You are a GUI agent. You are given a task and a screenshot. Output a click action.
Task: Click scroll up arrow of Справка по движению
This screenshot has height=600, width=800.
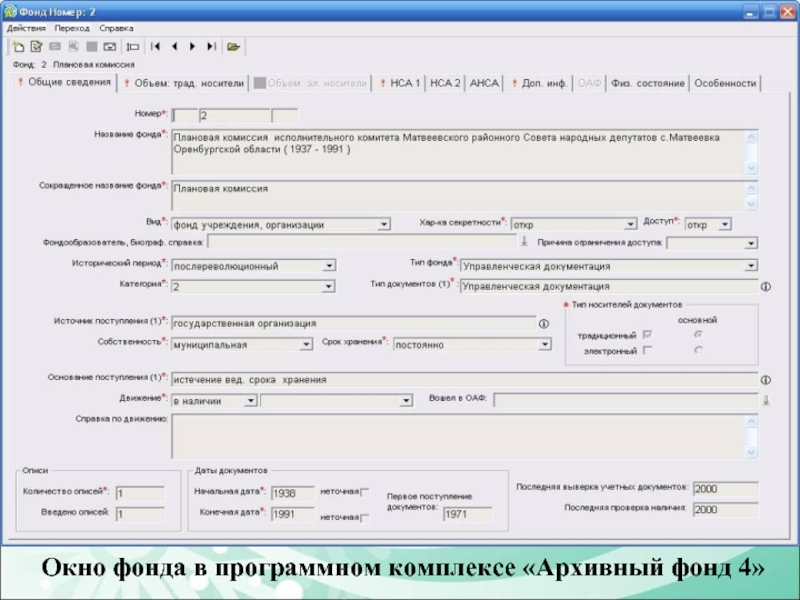pyautogui.click(x=752, y=421)
